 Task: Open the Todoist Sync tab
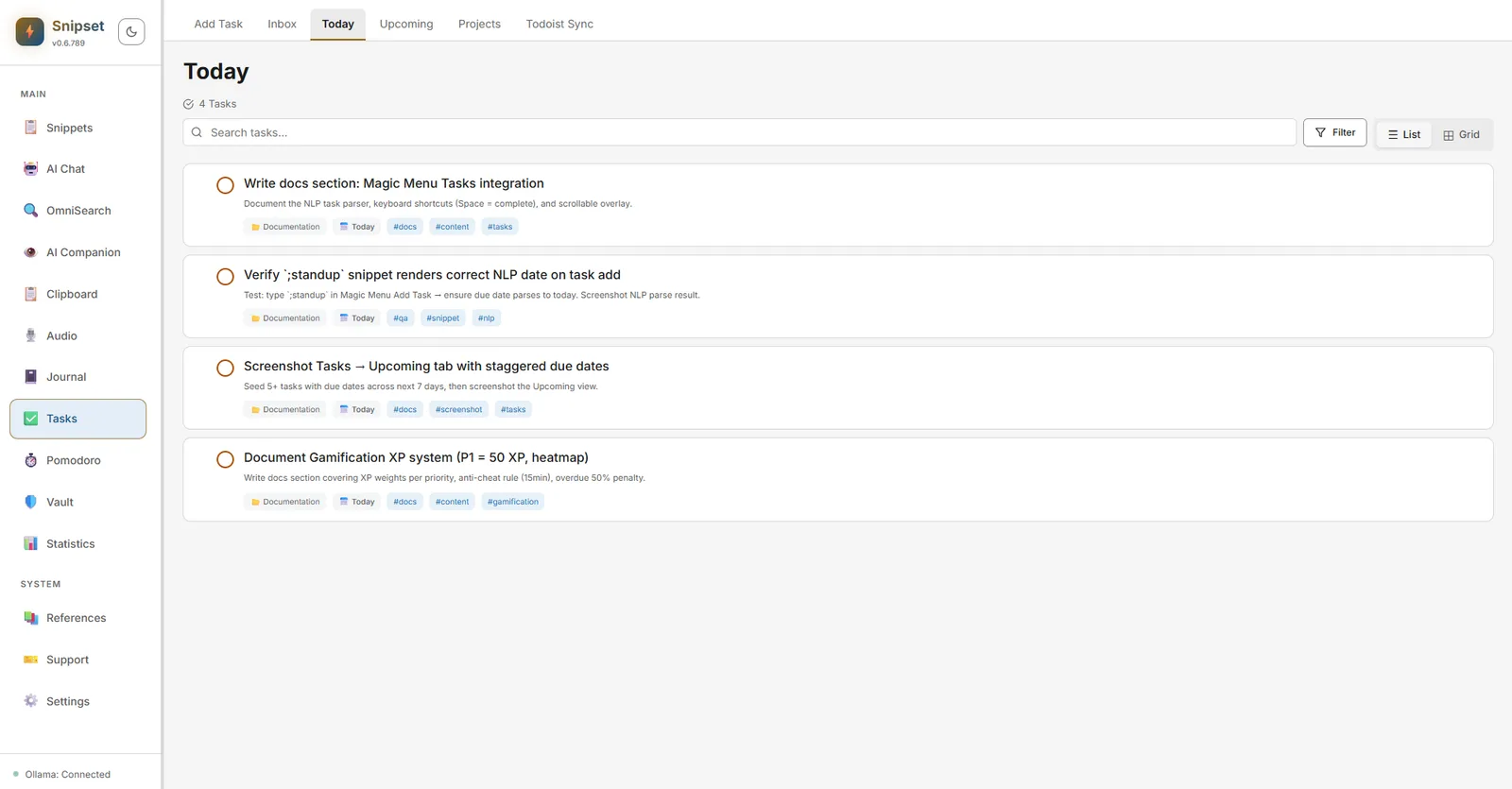tap(559, 24)
